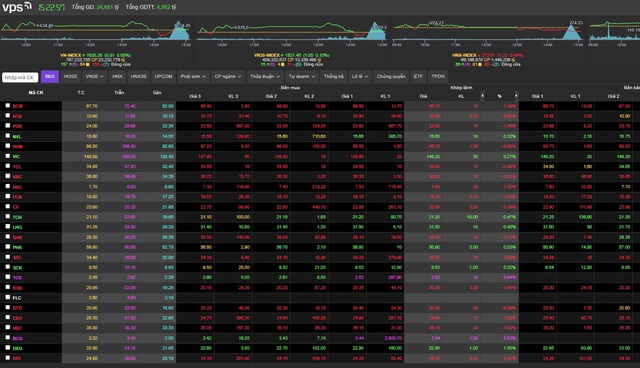
Task: Tick the checkbox for PDR stock
Action: (x=7, y=125)
